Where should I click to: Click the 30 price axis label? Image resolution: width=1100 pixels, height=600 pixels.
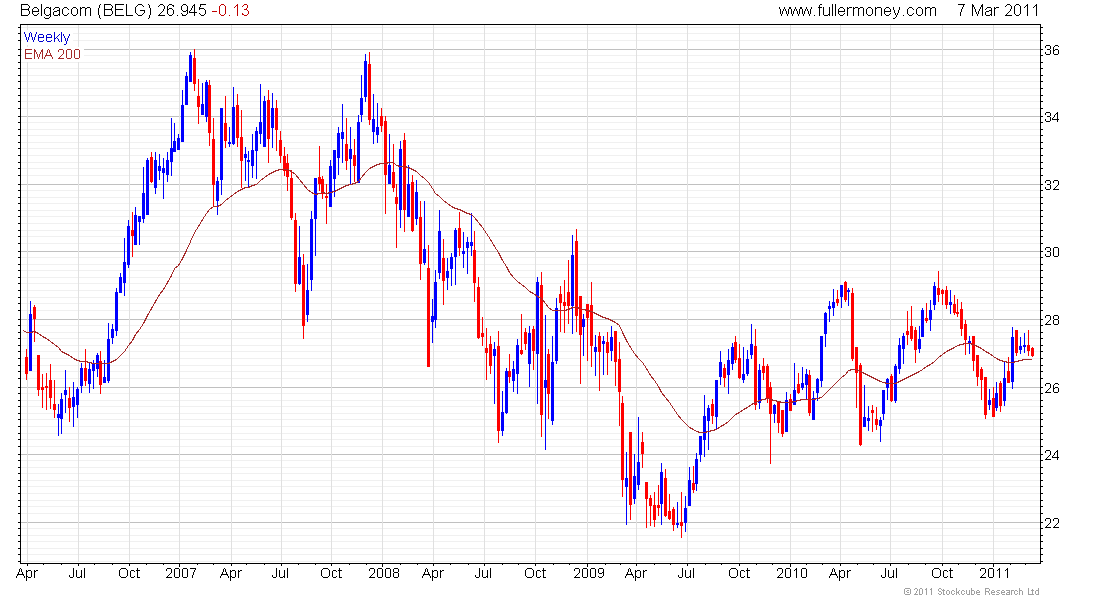click(1052, 253)
